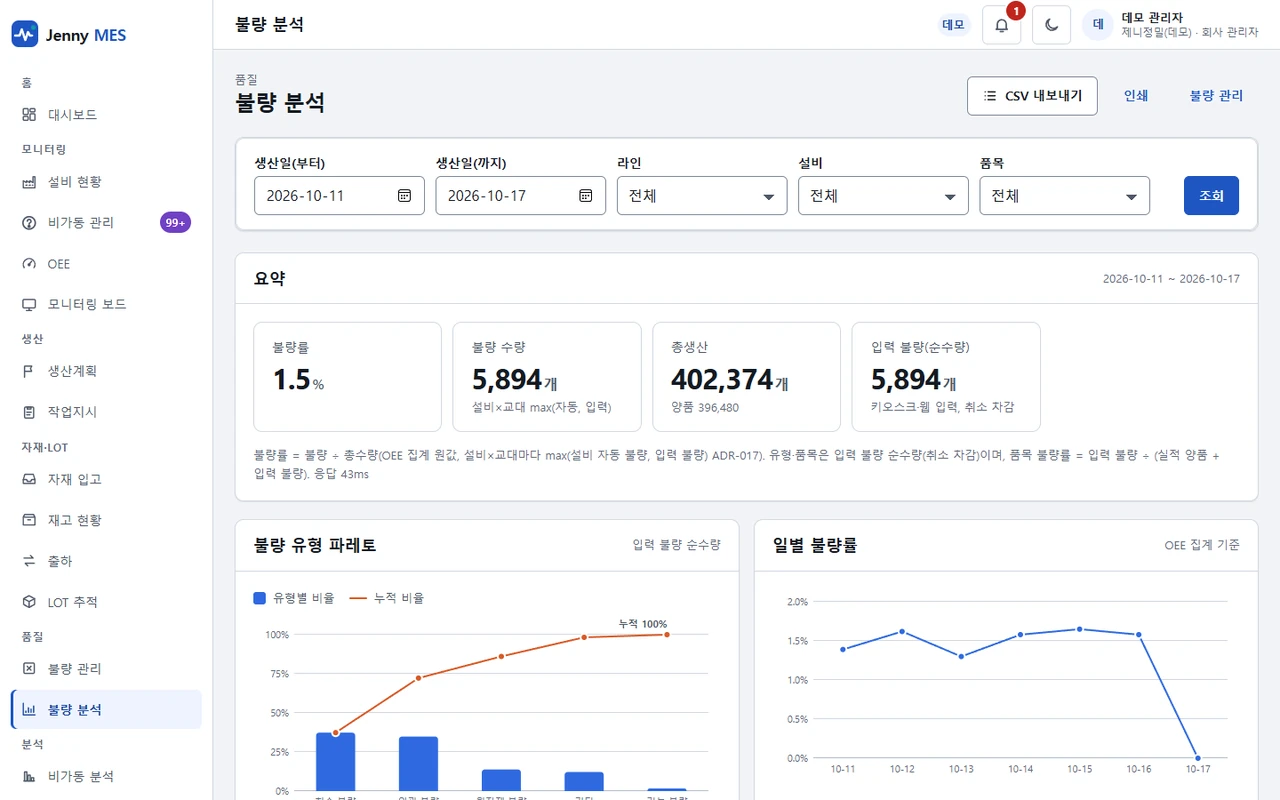This screenshot has width=1280, height=800.
Task: Expand the 설비 dropdown
Action: [883, 196]
